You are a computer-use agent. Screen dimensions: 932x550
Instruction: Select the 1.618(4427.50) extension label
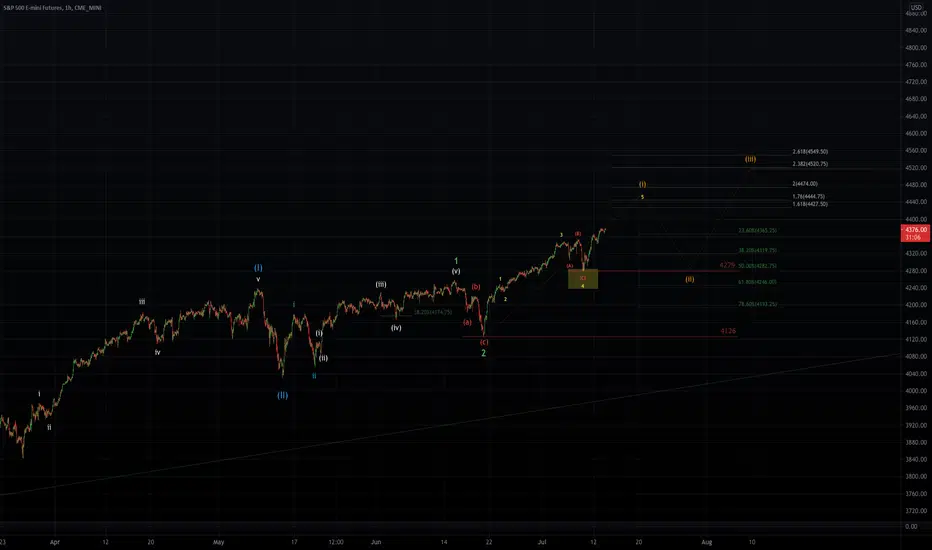coord(810,204)
